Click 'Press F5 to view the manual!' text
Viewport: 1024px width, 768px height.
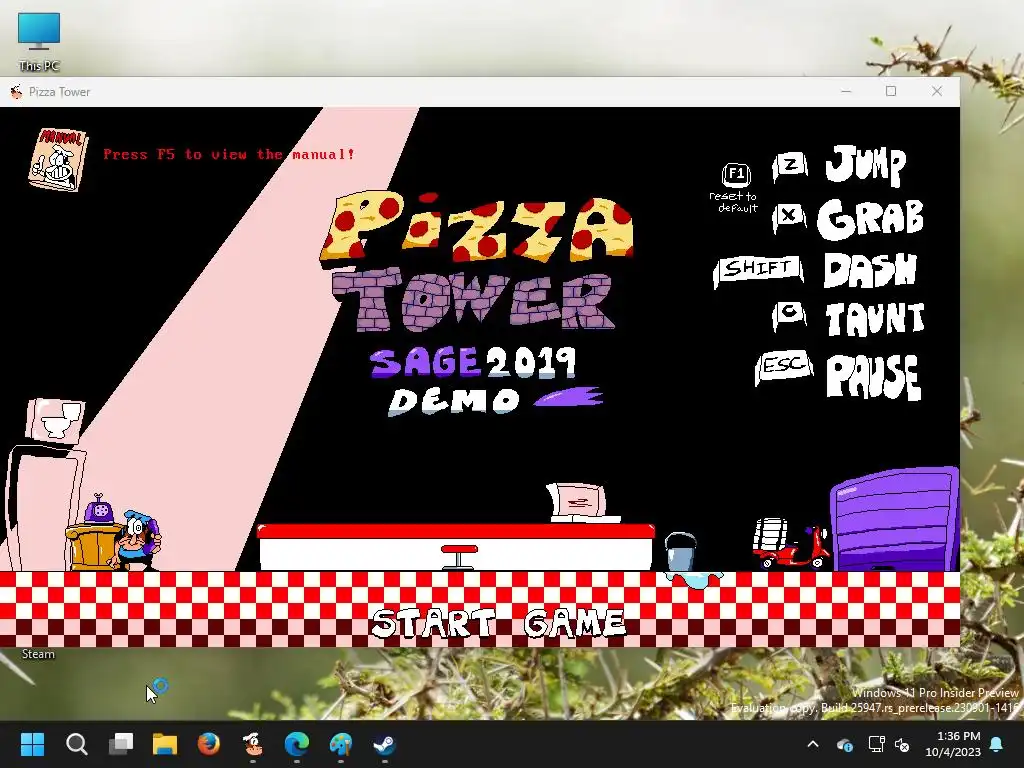229,155
